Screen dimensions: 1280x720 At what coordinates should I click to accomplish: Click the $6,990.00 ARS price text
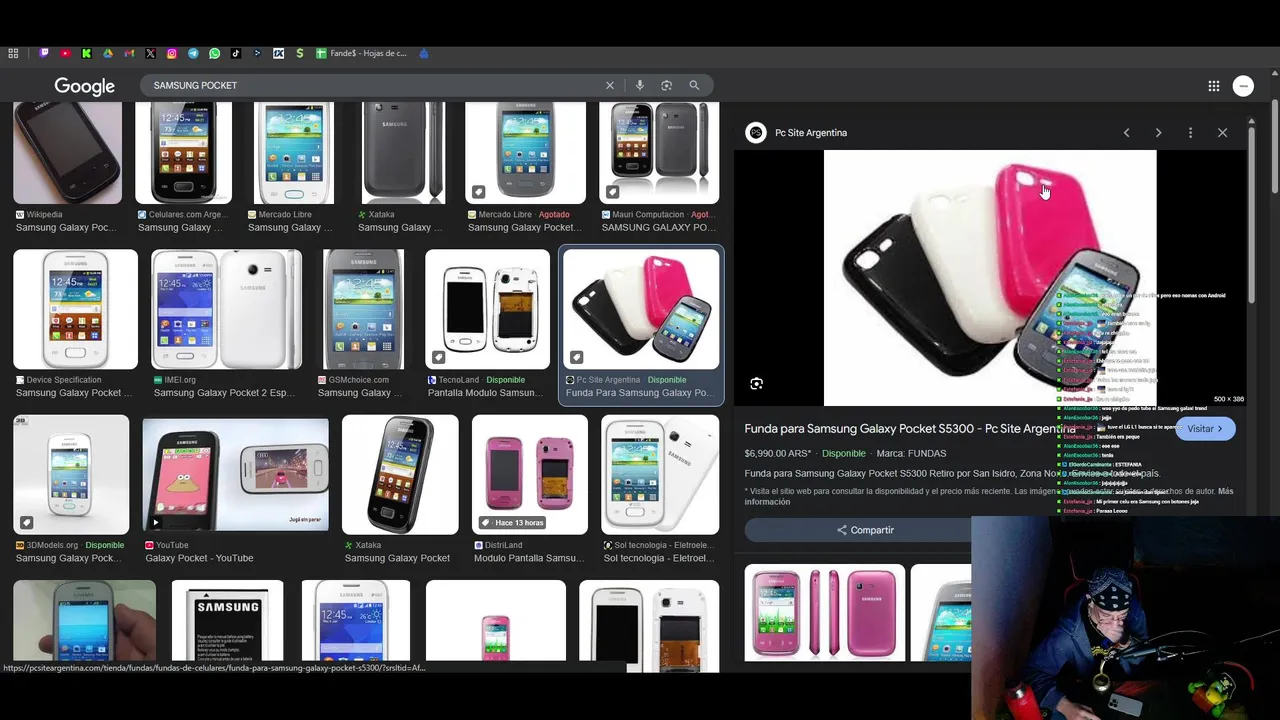(x=777, y=453)
